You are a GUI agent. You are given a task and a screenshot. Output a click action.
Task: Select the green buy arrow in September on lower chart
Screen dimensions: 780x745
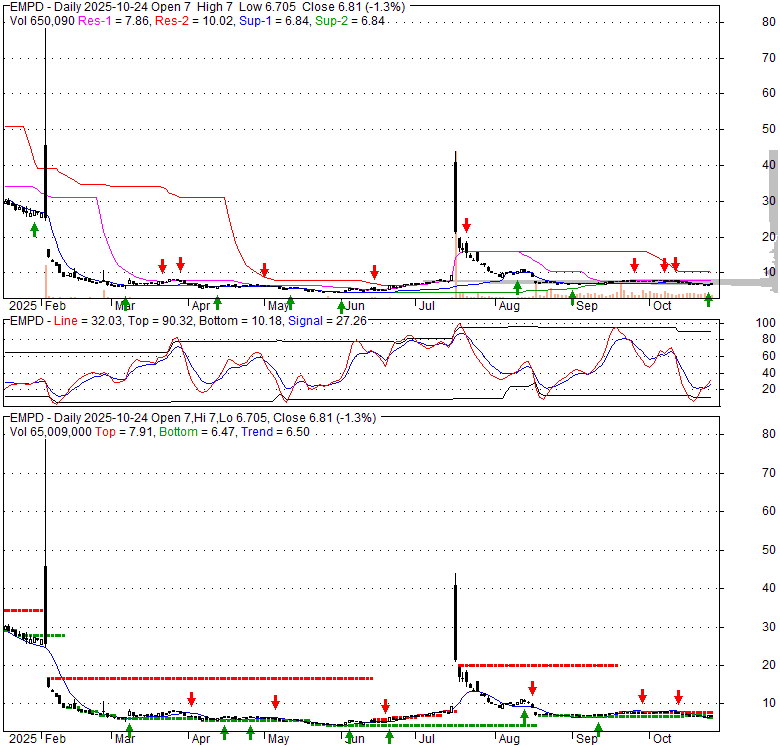(598, 730)
